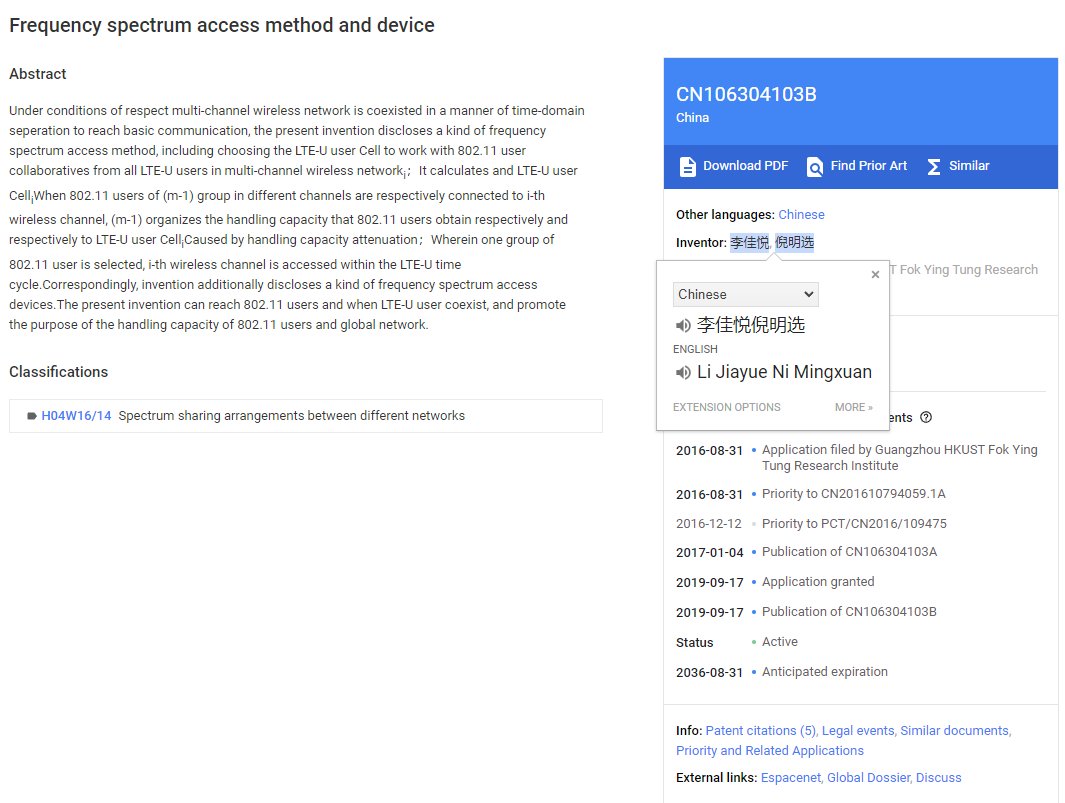Play Chinese pronunciation speaker icon
Image resolution: width=1065 pixels, height=803 pixels.
coord(683,325)
